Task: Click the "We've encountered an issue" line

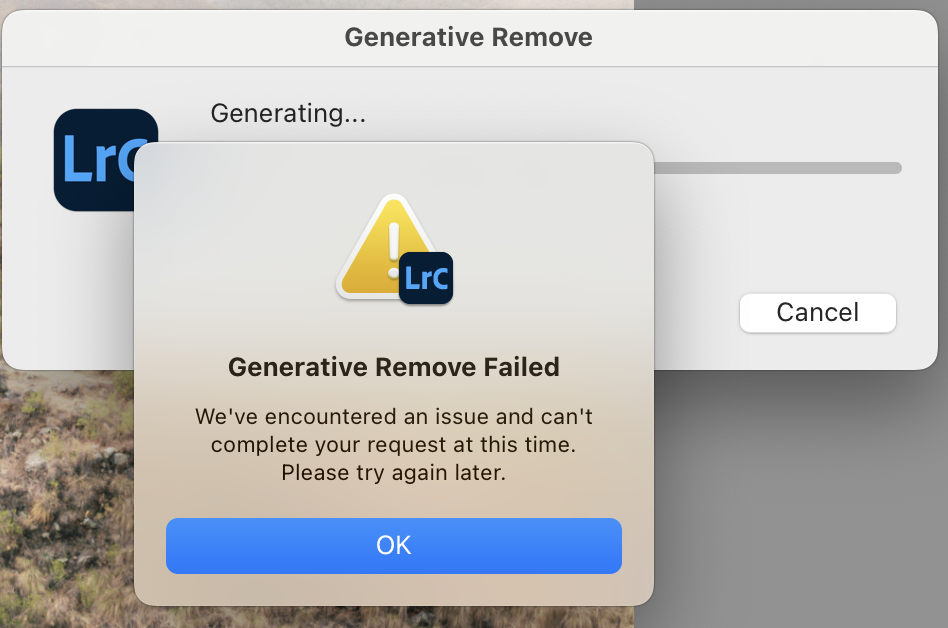Action: [394, 415]
